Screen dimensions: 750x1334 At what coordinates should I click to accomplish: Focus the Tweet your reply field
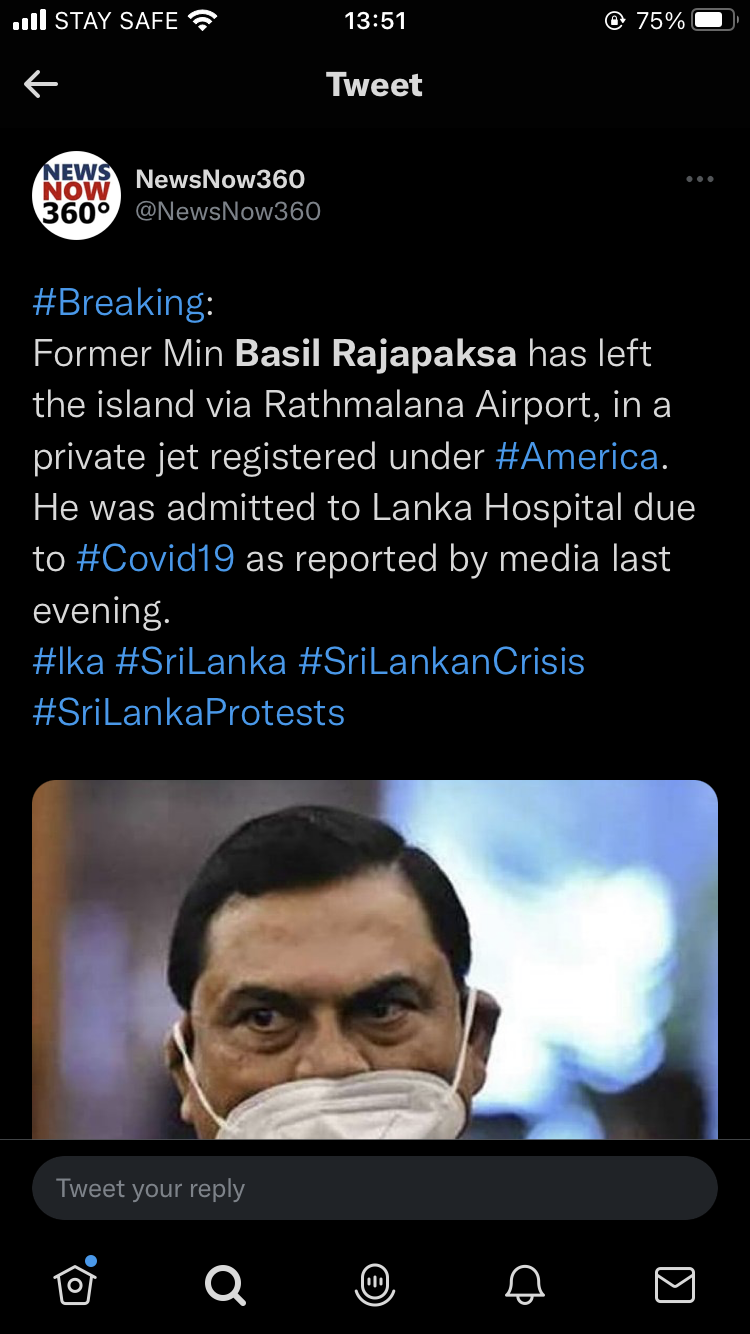[x=375, y=1188]
